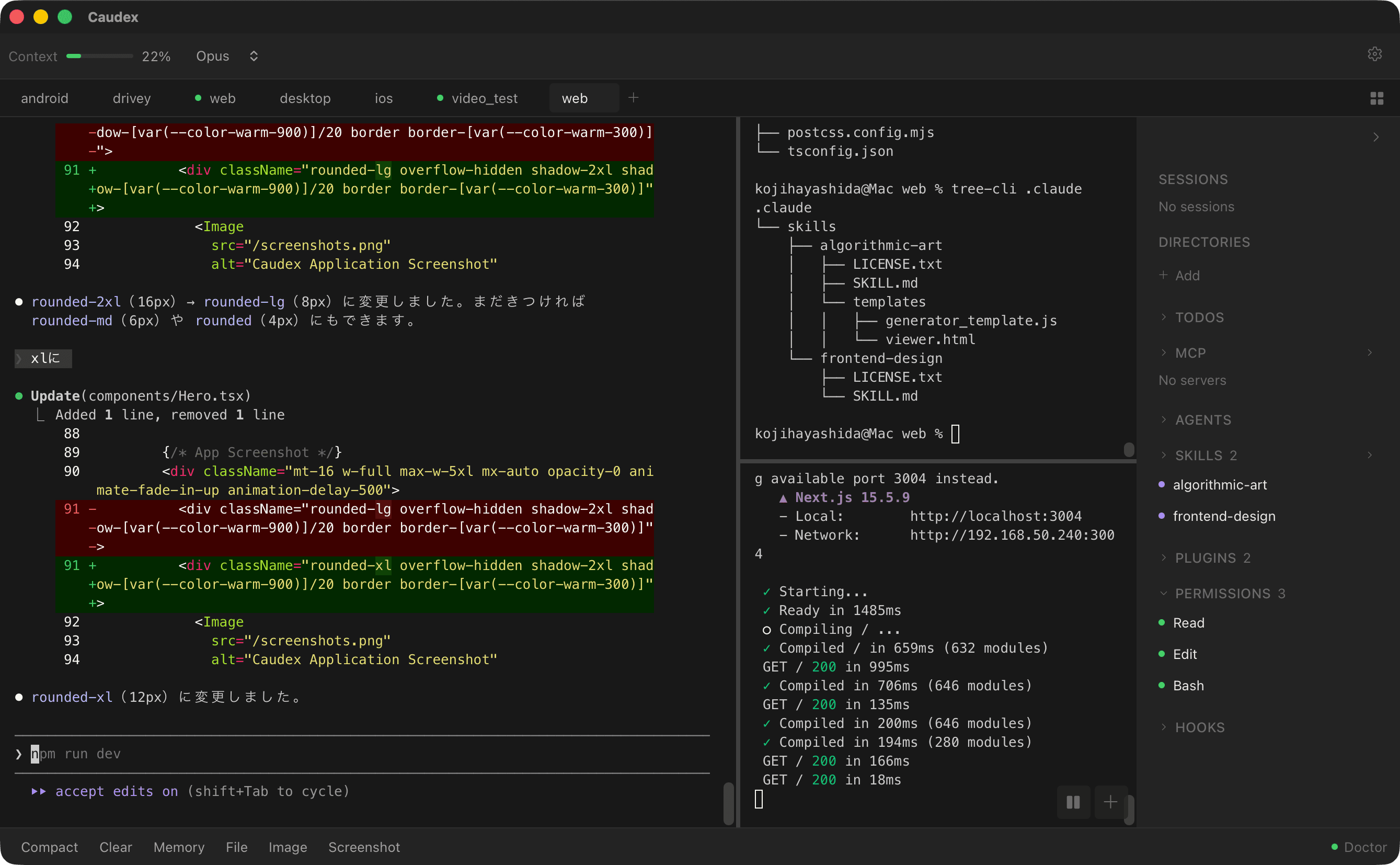Select the android project tab
The height and width of the screenshot is (865, 1400).
tap(44, 98)
